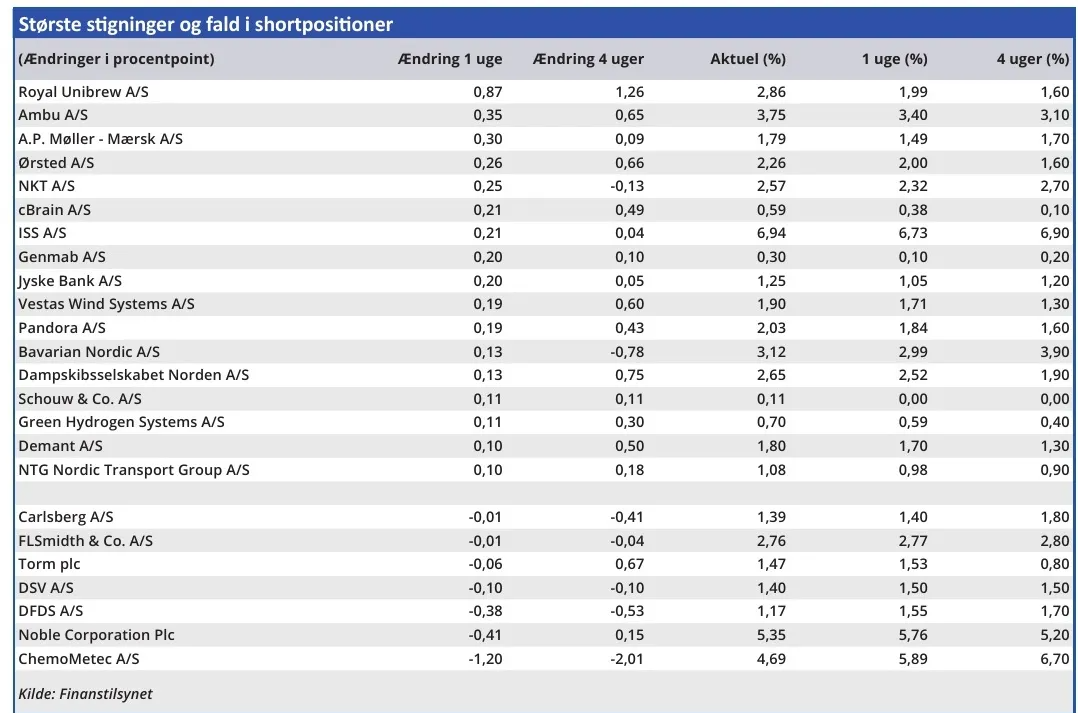Click the table title 'Største stigninger og fald i shortpositioner'
Screen dimensions: 1078x713
206,24
